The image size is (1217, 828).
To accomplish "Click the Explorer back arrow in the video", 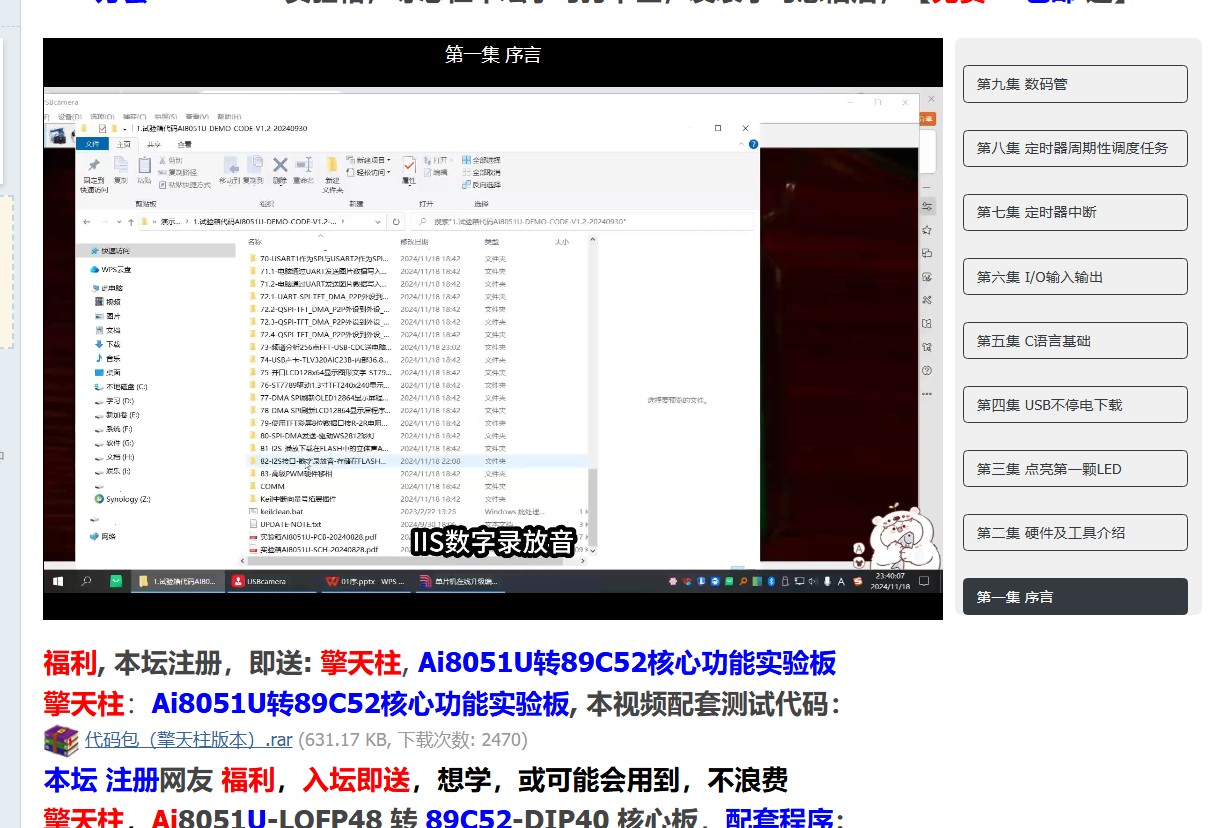I will coord(85,221).
